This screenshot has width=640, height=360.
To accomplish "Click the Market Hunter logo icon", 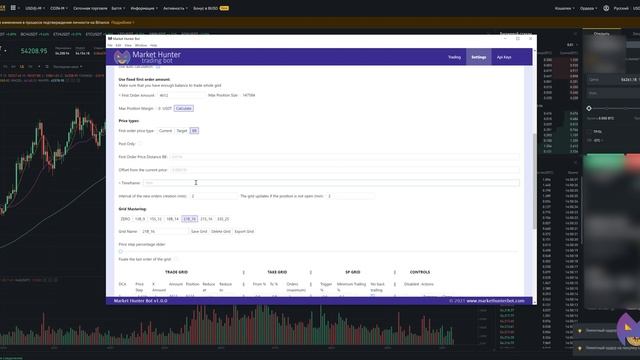I will click(x=122, y=57).
